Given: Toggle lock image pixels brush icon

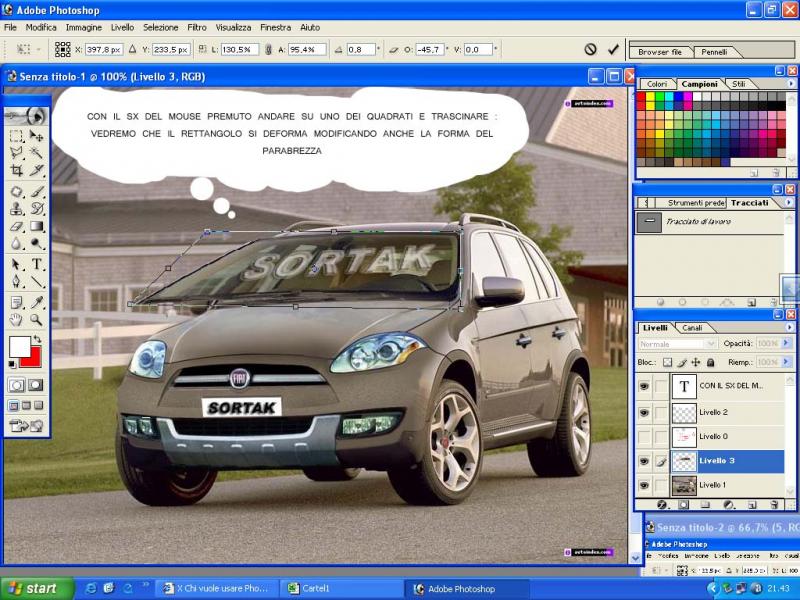Looking at the screenshot, I should pyautogui.click(x=682, y=362).
